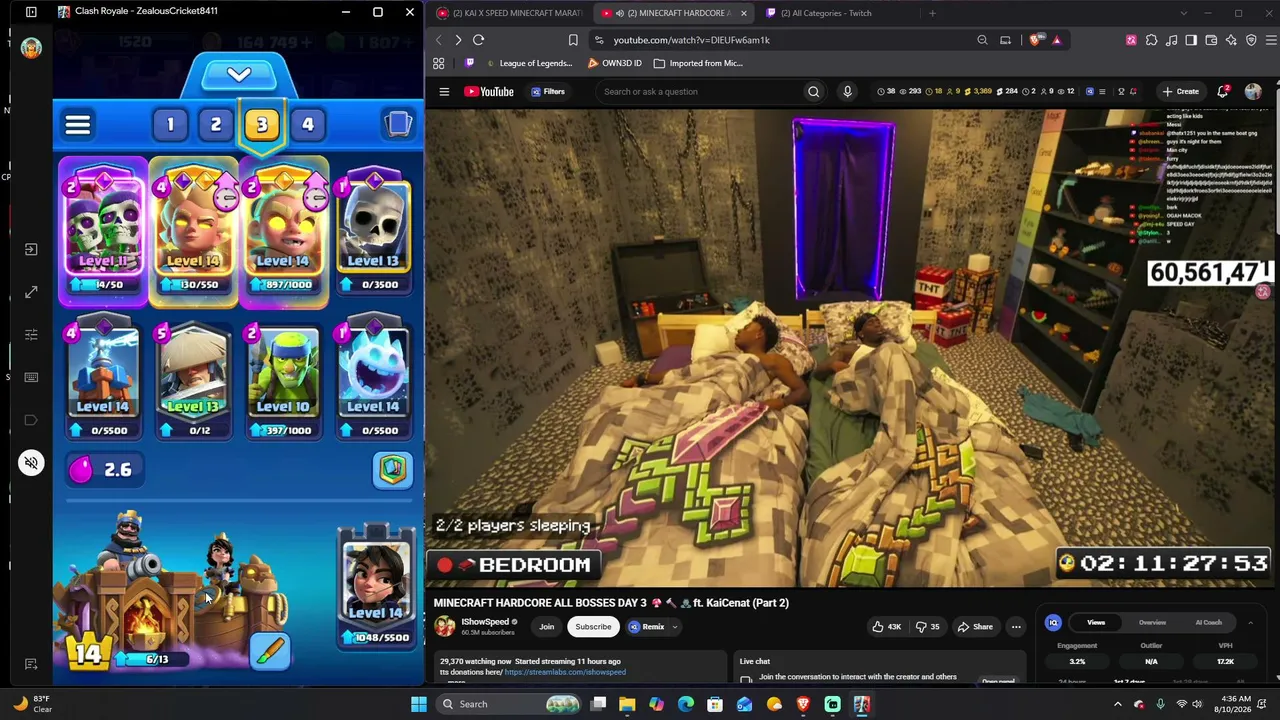Open the Imported from Microsoft bookmarks folder
This screenshot has height=720, width=1280.
pyautogui.click(x=698, y=63)
